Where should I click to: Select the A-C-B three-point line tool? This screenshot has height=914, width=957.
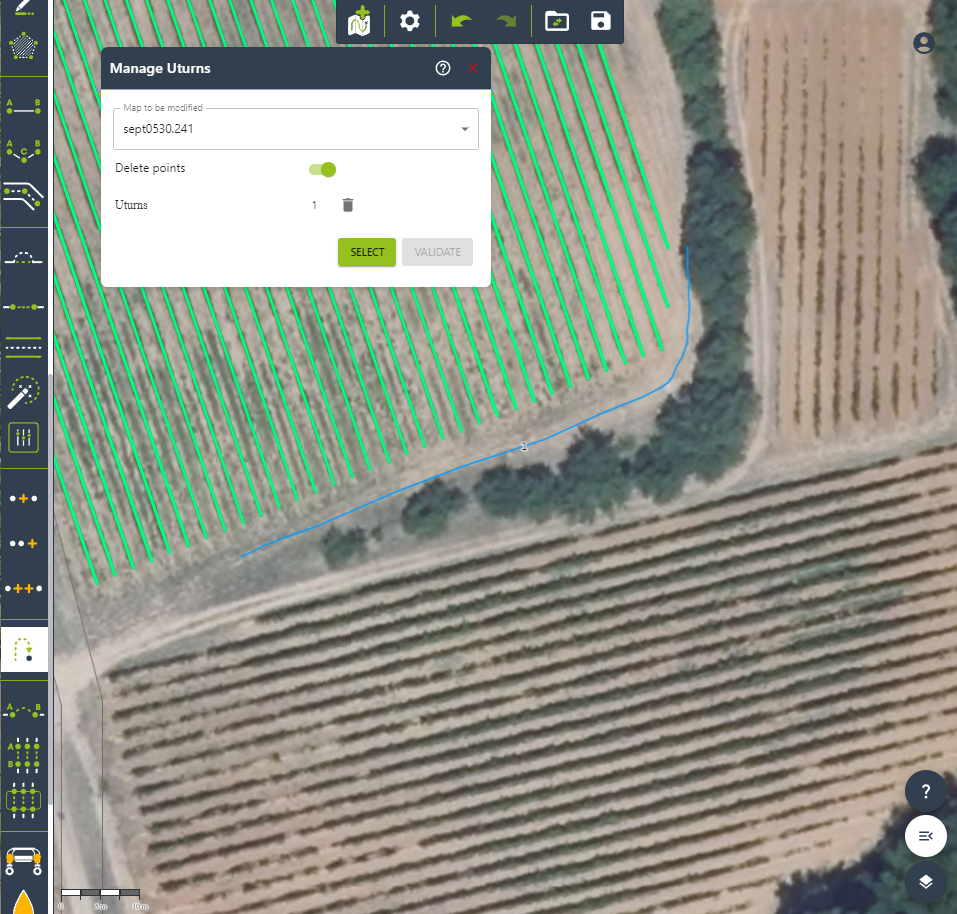(x=23, y=150)
